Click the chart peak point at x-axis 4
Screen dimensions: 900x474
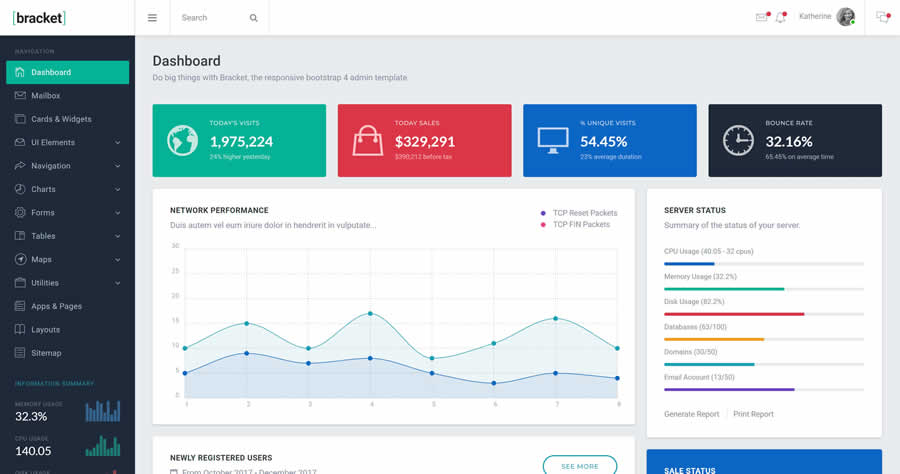coord(370,313)
